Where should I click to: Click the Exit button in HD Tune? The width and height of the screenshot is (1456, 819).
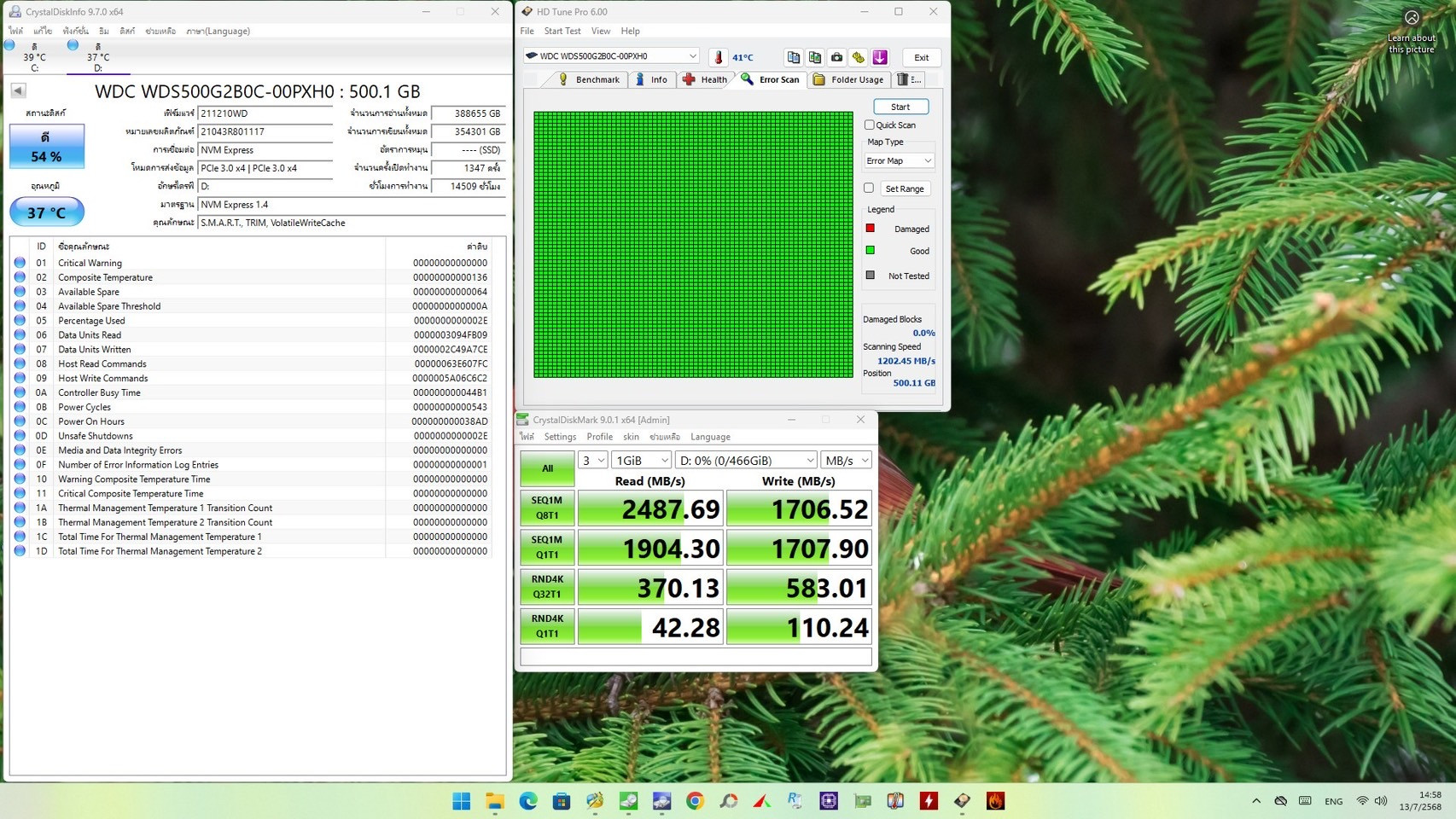922,57
